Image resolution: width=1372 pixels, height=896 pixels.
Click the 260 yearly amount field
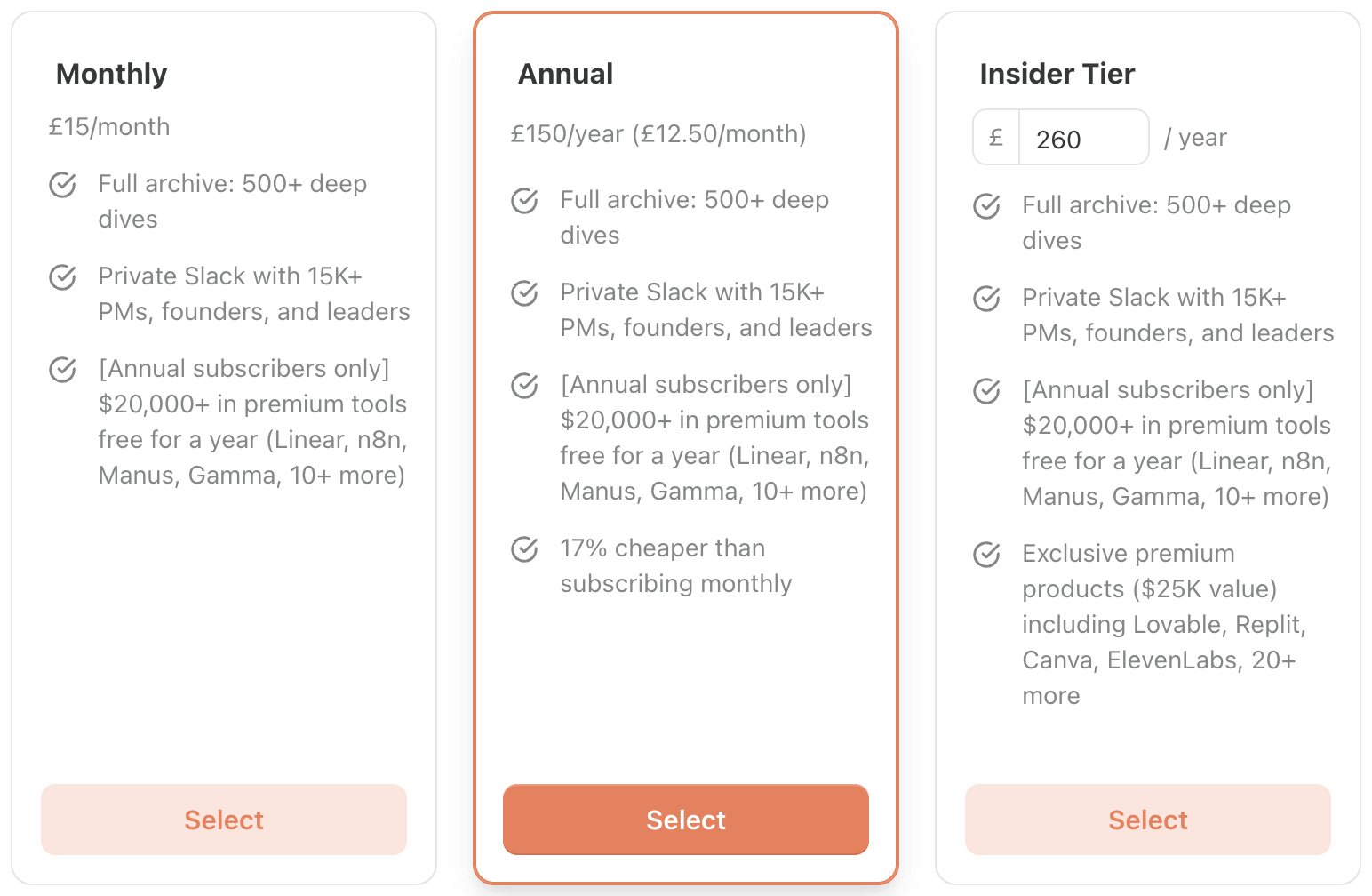(1084, 138)
